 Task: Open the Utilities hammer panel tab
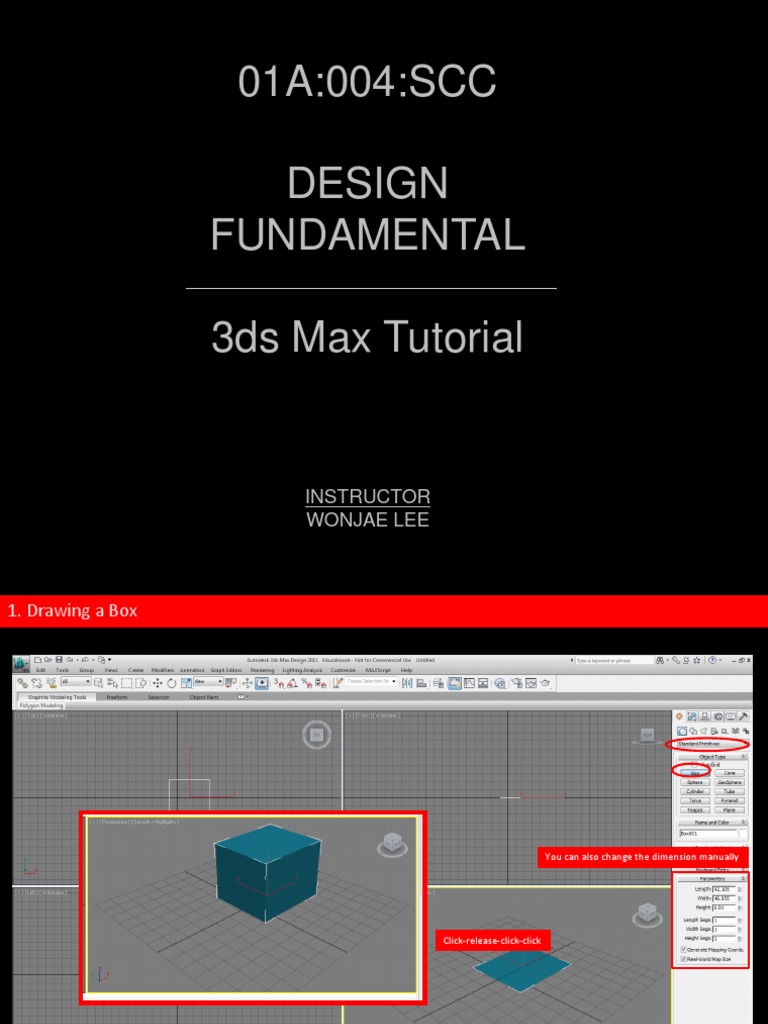pyautogui.click(x=743, y=716)
